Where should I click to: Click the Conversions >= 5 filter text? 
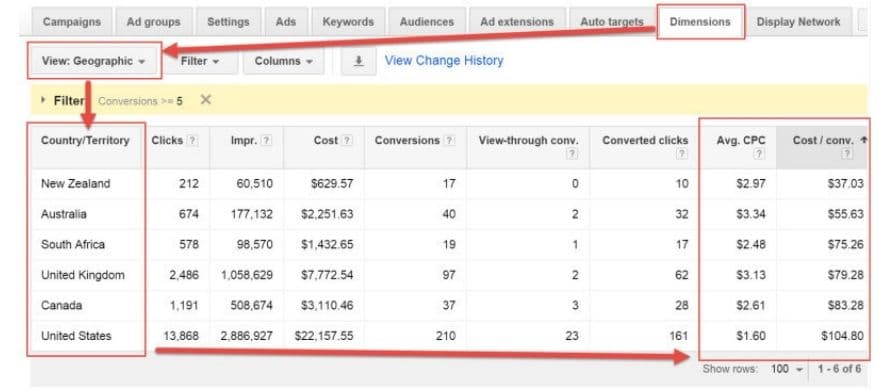click(x=140, y=101)
